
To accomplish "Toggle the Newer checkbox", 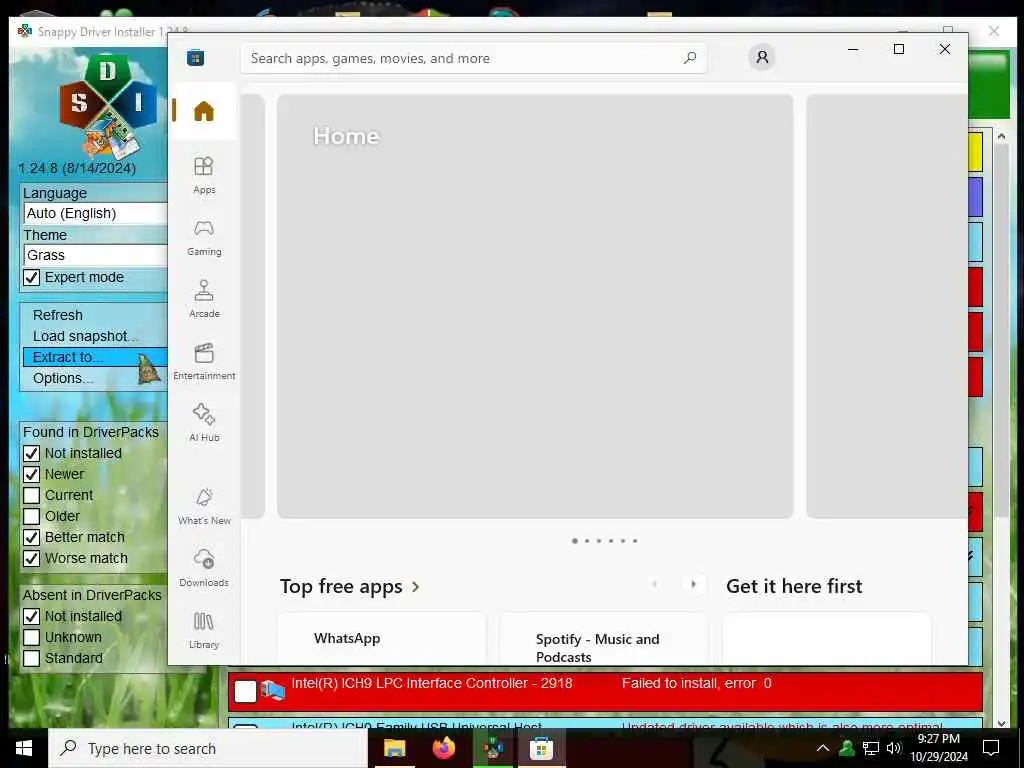I will click(x=31, y=474).
